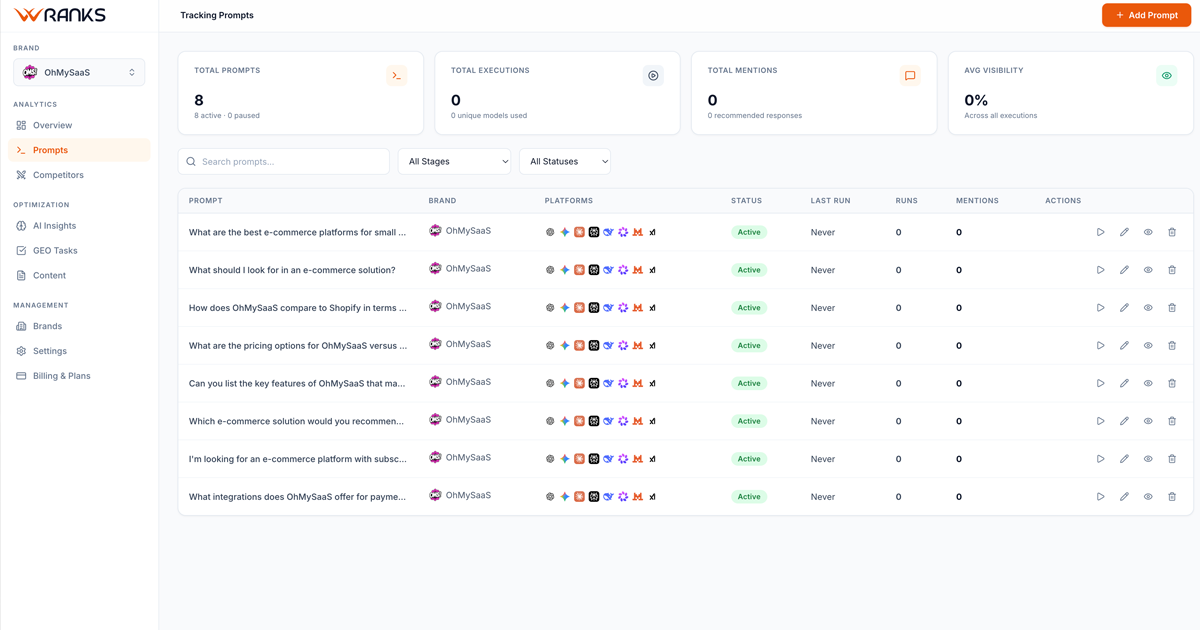
Task: Open the All Stages dropdown
Action: pyautogui.click(x=454, y=161)
